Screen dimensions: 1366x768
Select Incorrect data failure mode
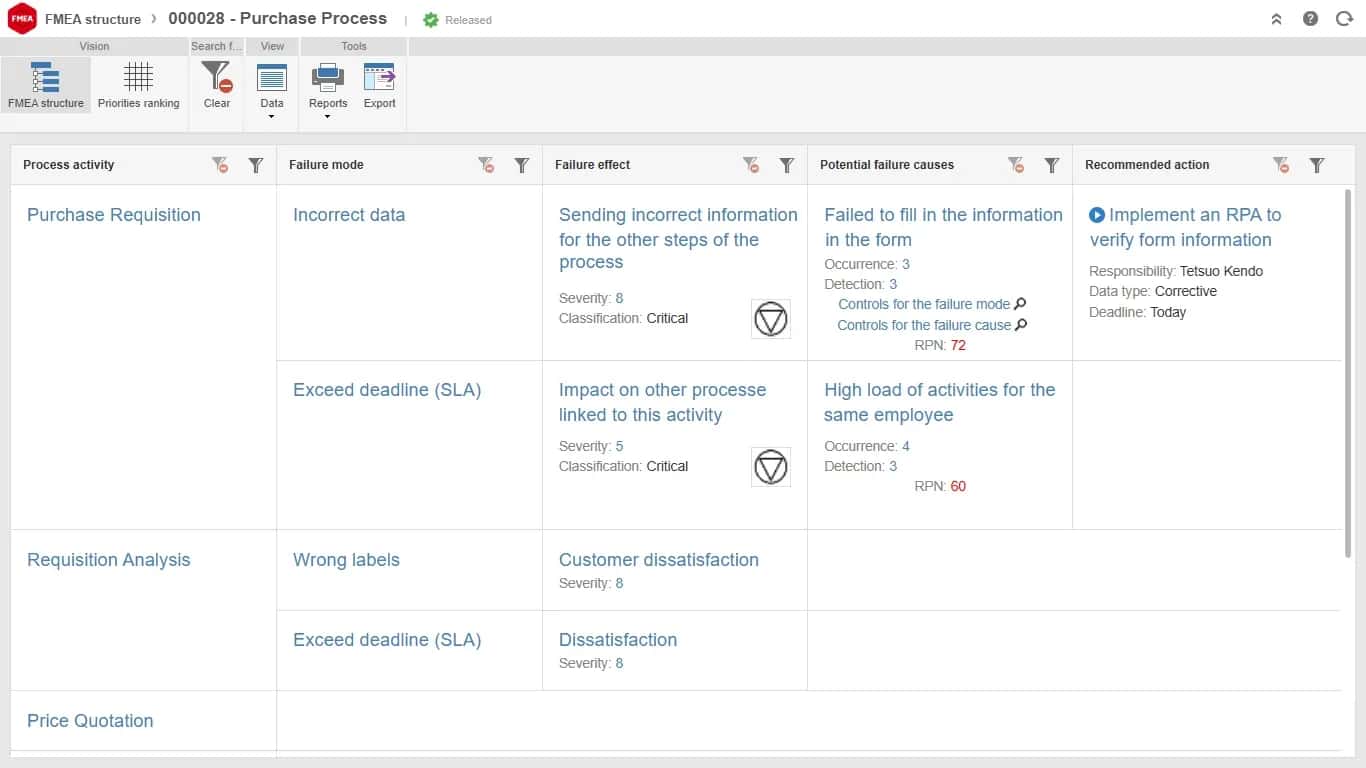[349, 215]
